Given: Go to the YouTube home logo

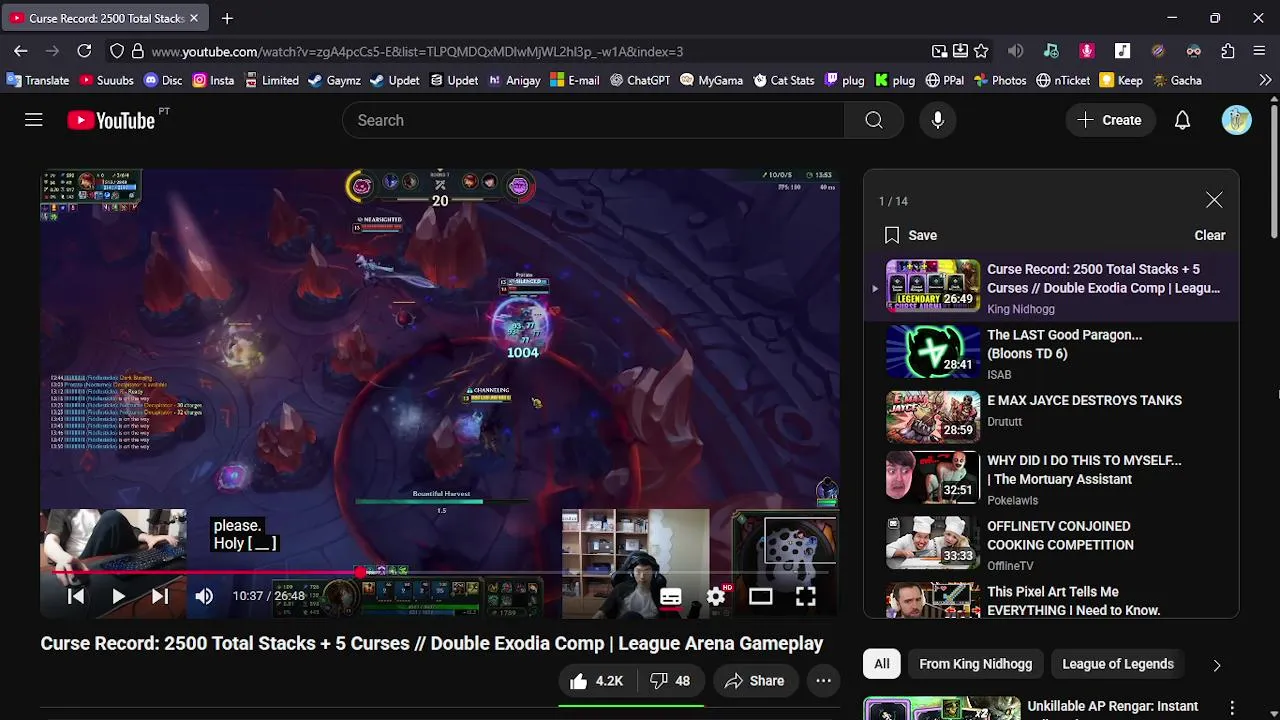Looking at the screenshot, I should pyautogui.click(x=110, y=120).
